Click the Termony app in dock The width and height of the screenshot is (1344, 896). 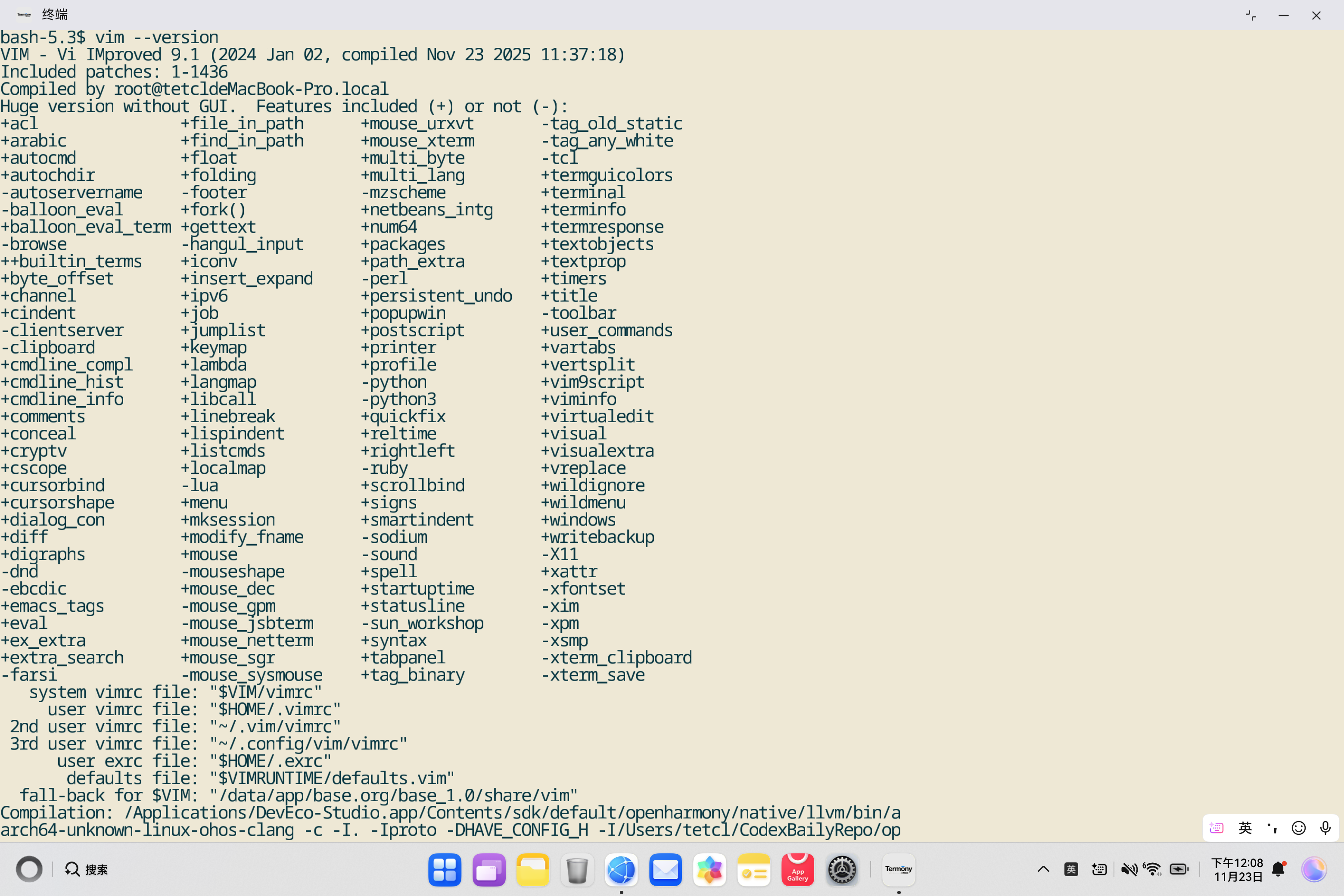click(898, 870)
